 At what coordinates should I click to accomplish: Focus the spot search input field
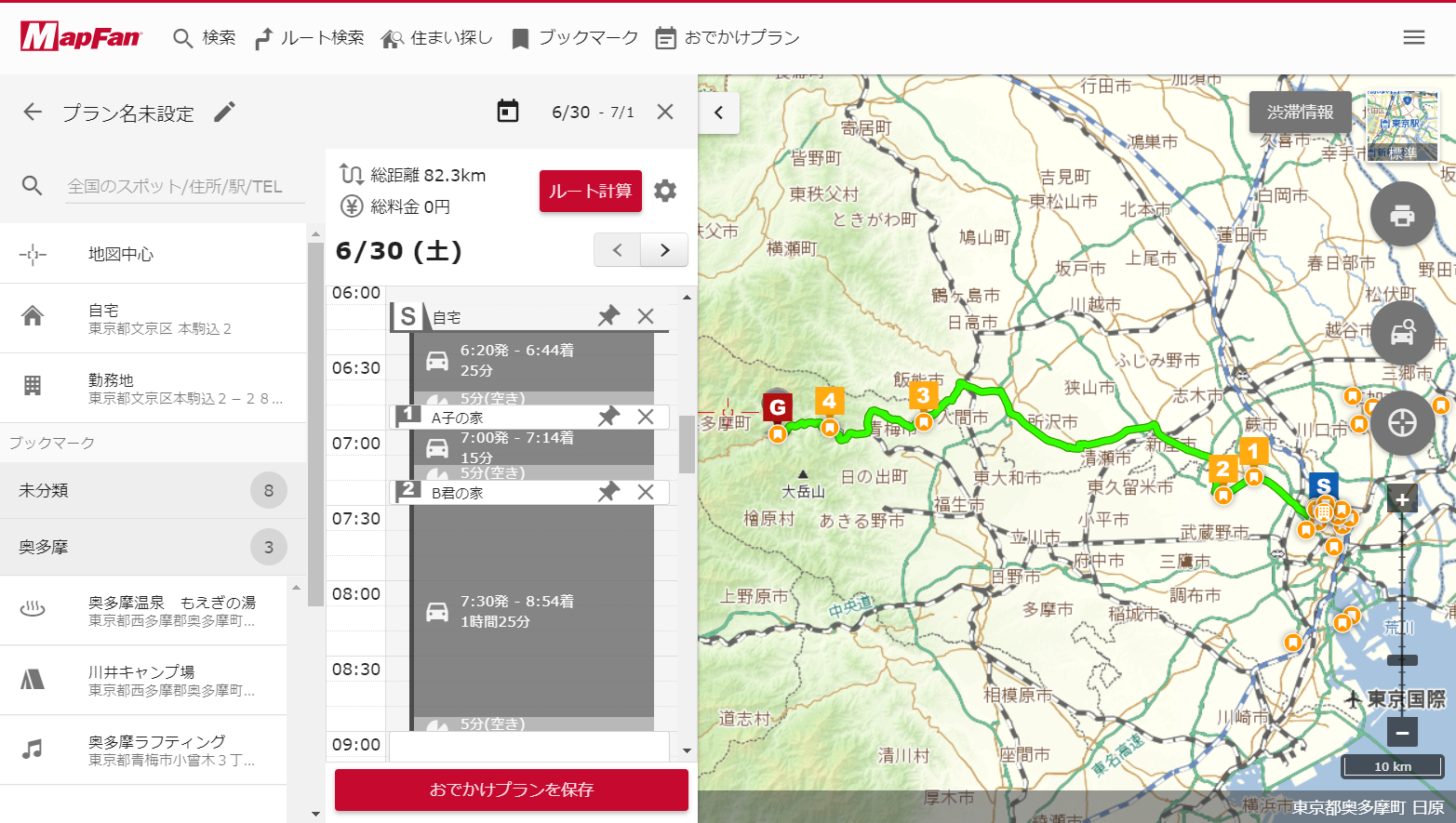pos(185,186)
